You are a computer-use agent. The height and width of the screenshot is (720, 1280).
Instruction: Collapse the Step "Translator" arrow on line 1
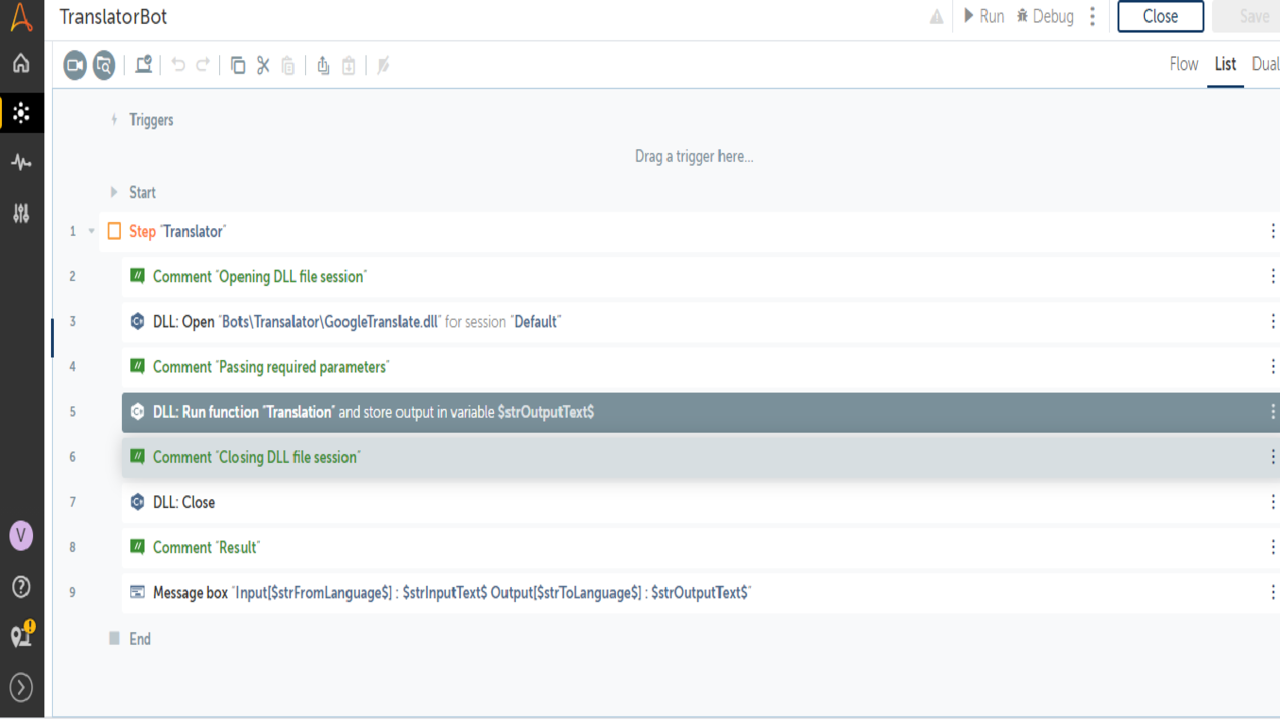[92, 232]
